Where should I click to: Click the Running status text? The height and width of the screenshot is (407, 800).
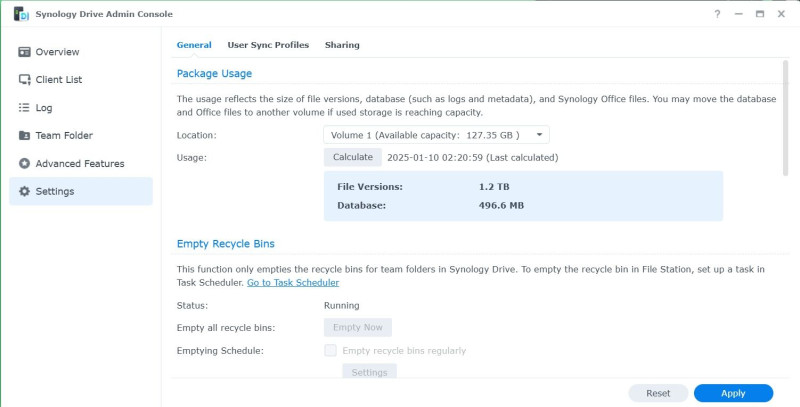click(341, 306)
